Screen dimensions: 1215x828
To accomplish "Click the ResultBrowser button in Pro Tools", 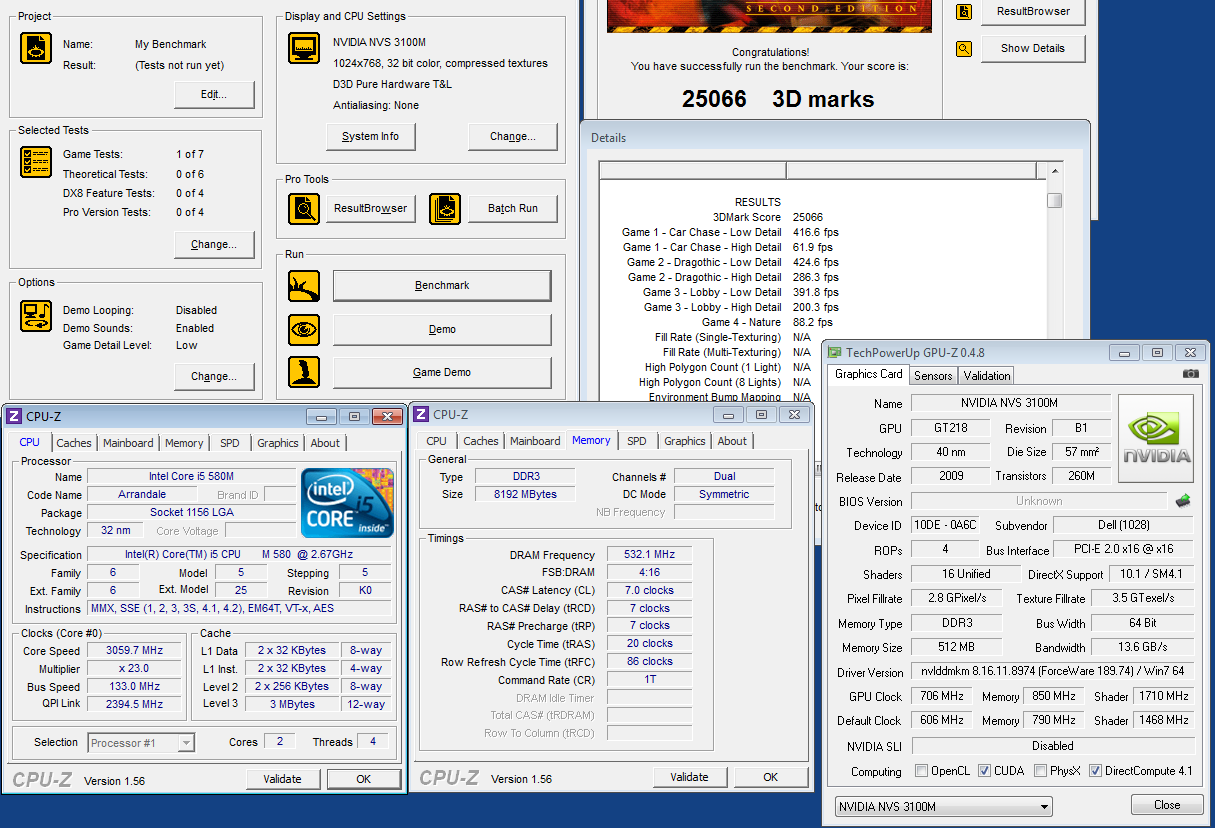I will pyautogui.click(x=371, y=208).
